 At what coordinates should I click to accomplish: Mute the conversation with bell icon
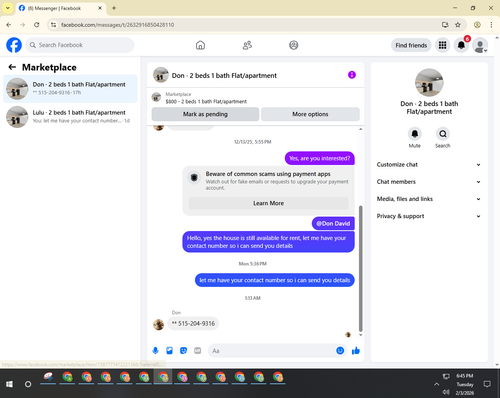[415, 134]
